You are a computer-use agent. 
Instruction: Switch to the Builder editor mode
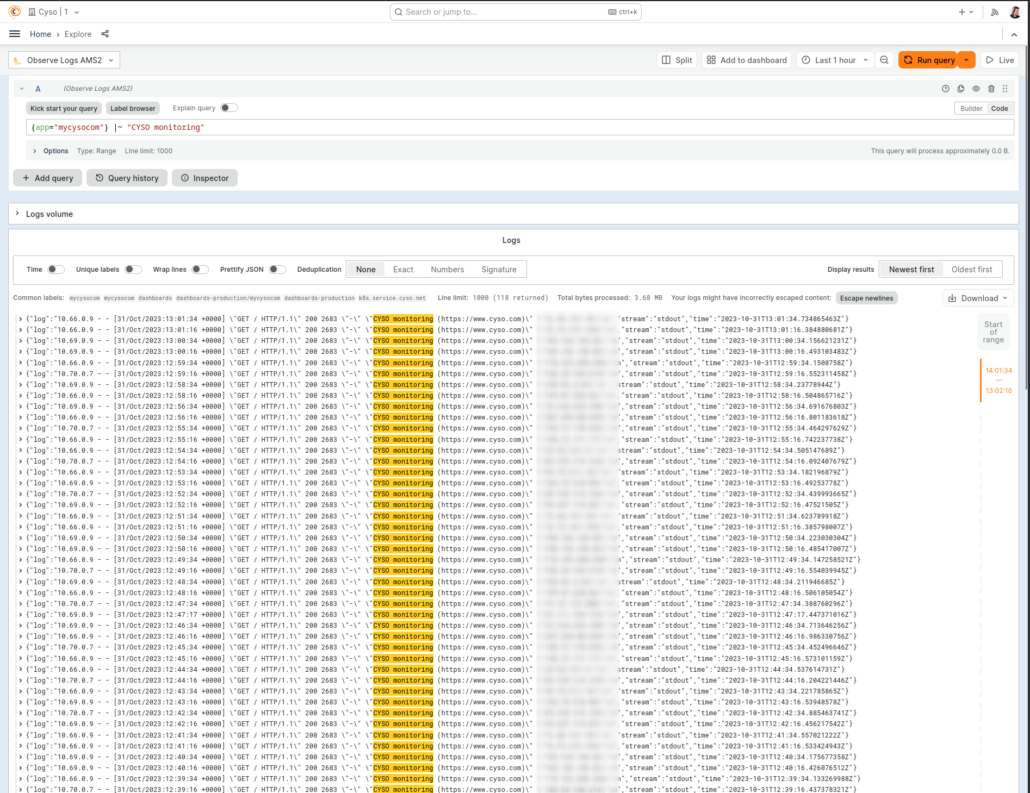(x=971, y=108)
